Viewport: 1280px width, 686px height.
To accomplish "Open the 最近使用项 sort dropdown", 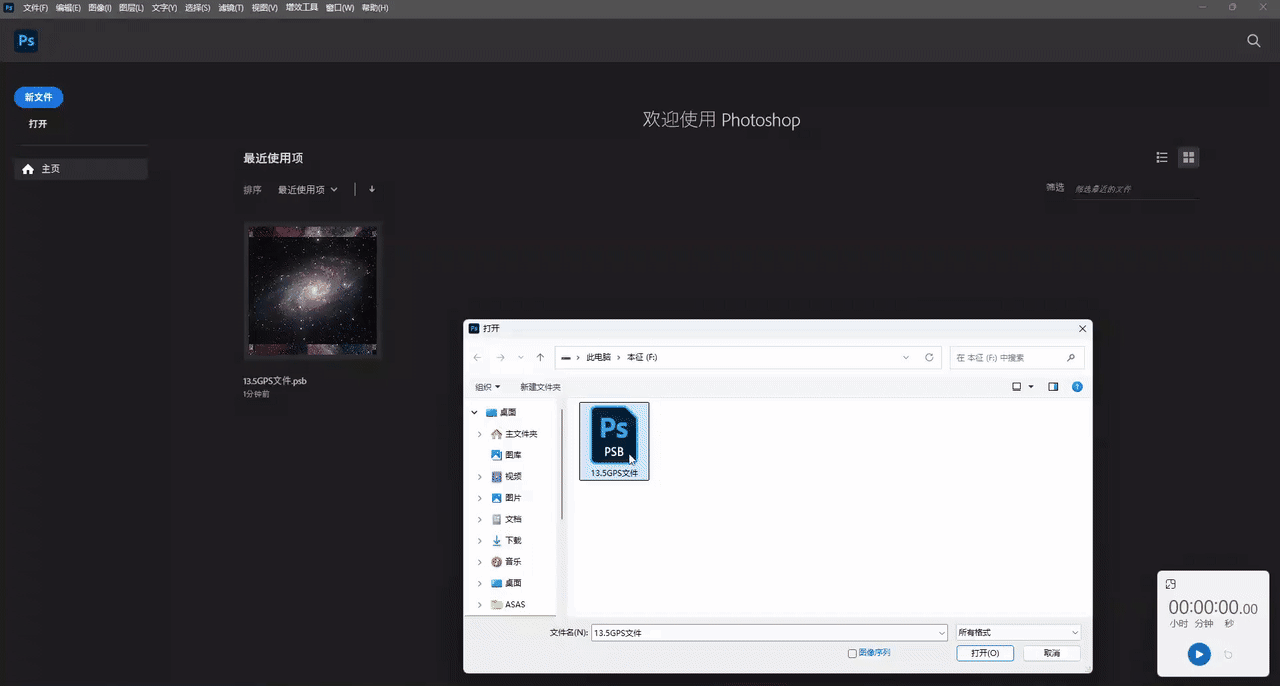I will point(308,189).
